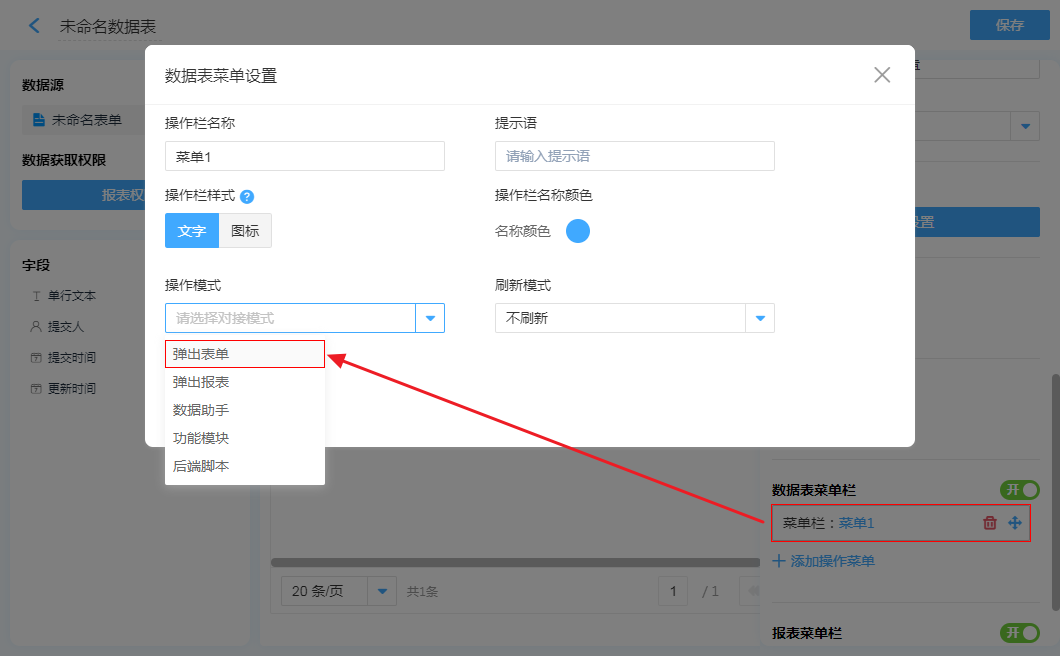Click the 未命名表单 document icon
Screen dimensions: 1060x656
(39, 120)
